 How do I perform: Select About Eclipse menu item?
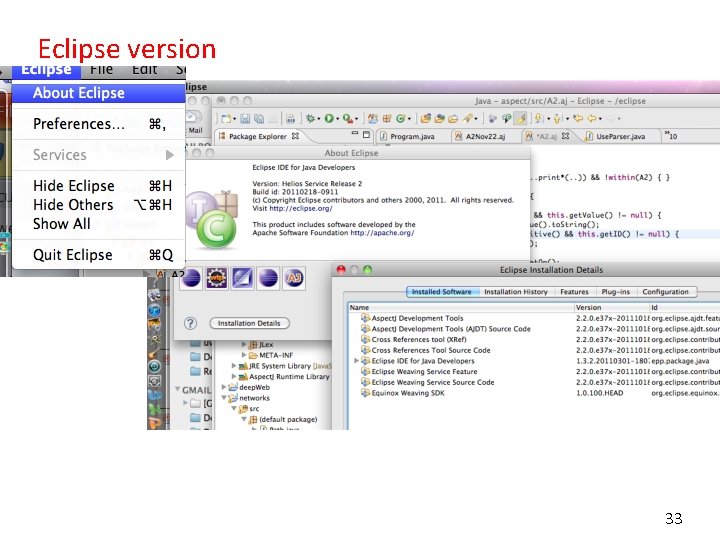coord(99,93)
